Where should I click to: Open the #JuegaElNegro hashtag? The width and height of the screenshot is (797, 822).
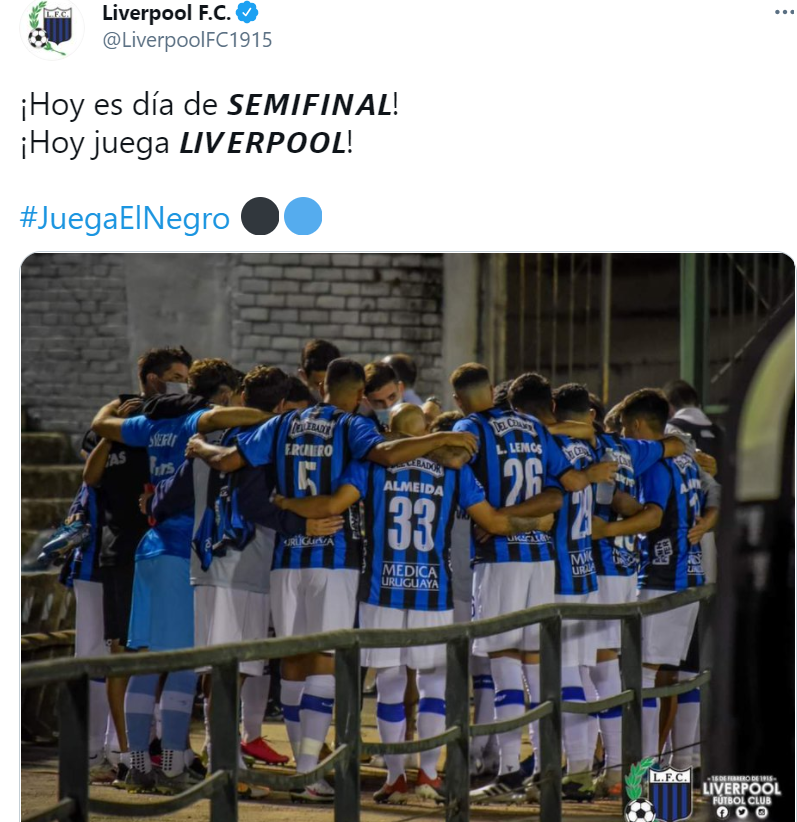(125, 218)
